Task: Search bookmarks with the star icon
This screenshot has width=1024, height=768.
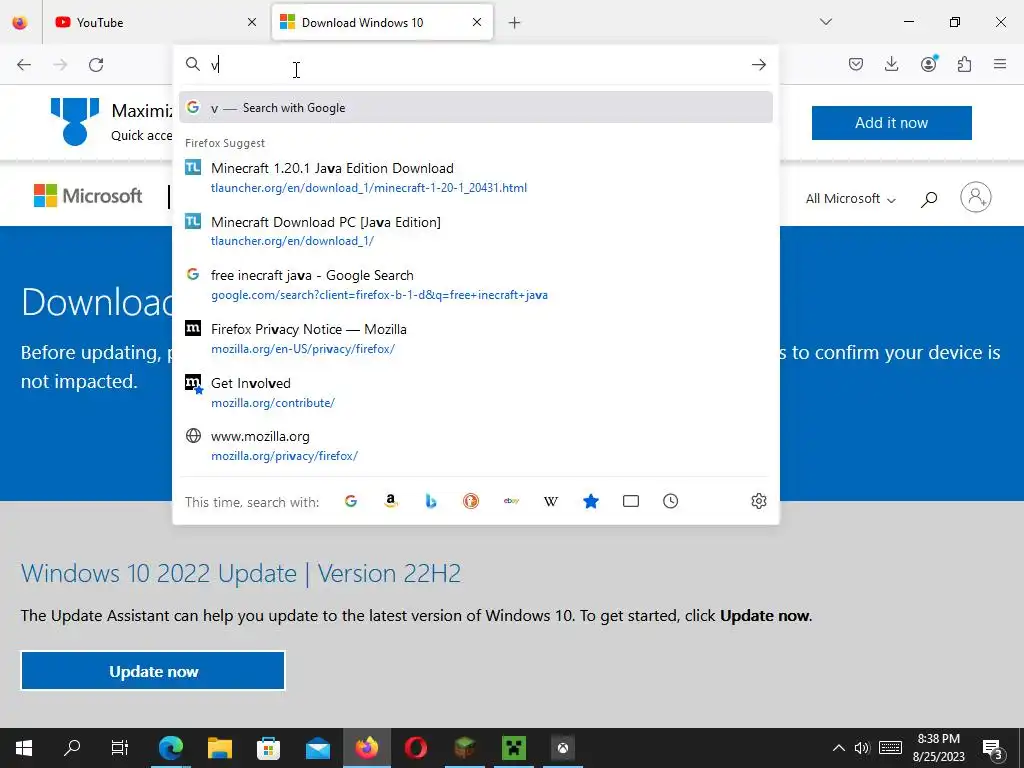Action: [x=590, y=501]
